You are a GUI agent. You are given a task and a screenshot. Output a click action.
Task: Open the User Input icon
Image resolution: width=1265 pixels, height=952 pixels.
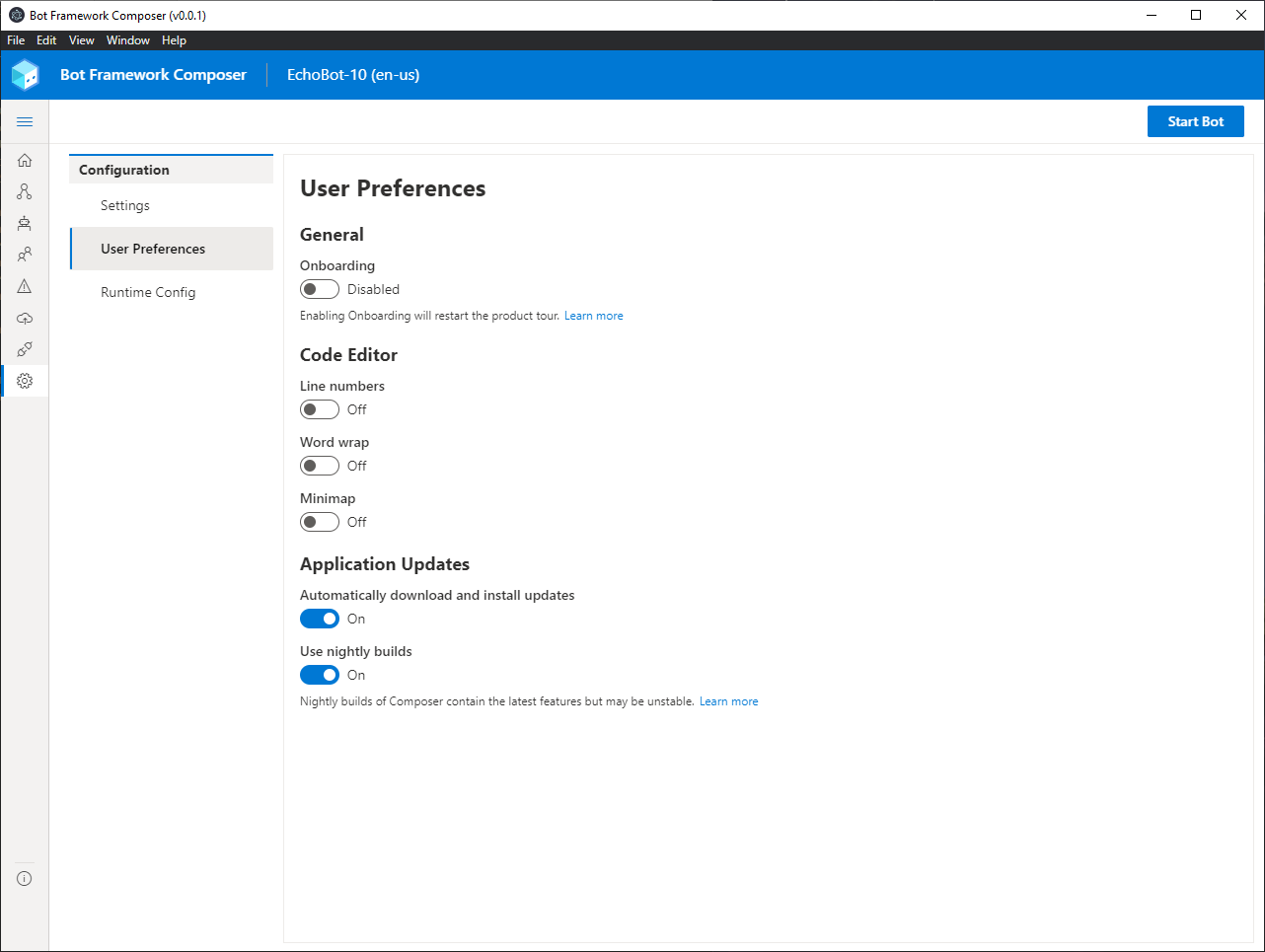[x=25, y=255]
